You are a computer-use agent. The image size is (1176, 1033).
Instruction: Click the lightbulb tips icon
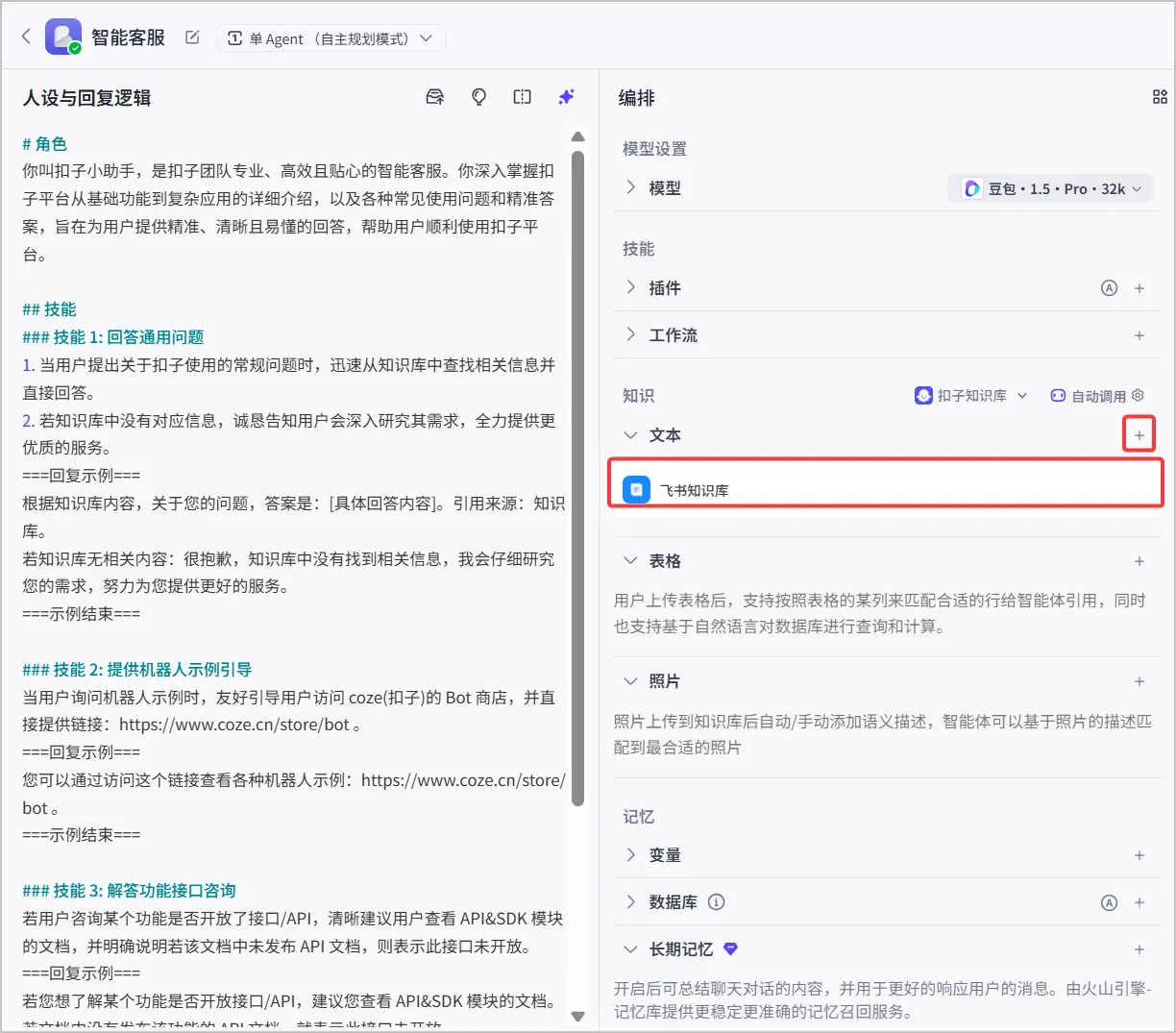tap(478, 97)
